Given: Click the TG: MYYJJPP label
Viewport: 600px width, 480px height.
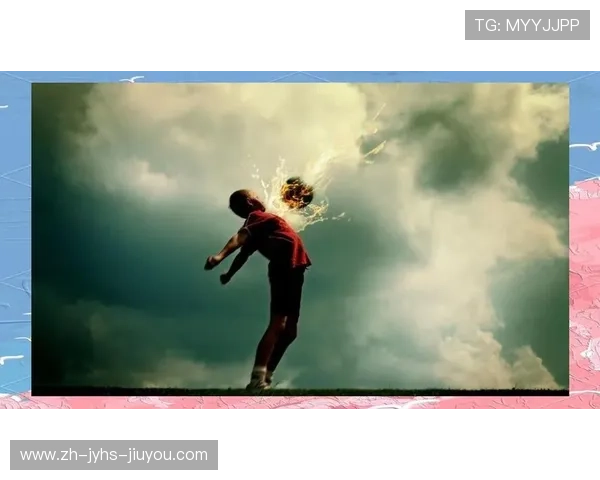Looking at the screenshot, I should coord(527,25).
